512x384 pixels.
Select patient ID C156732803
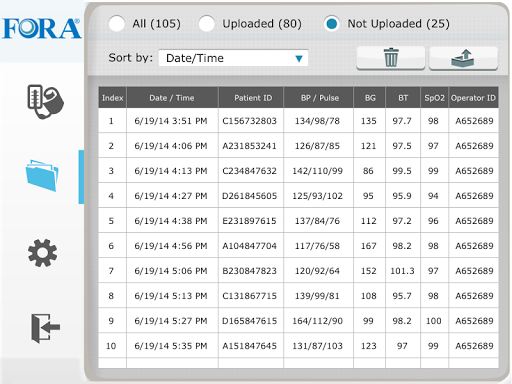250,121
